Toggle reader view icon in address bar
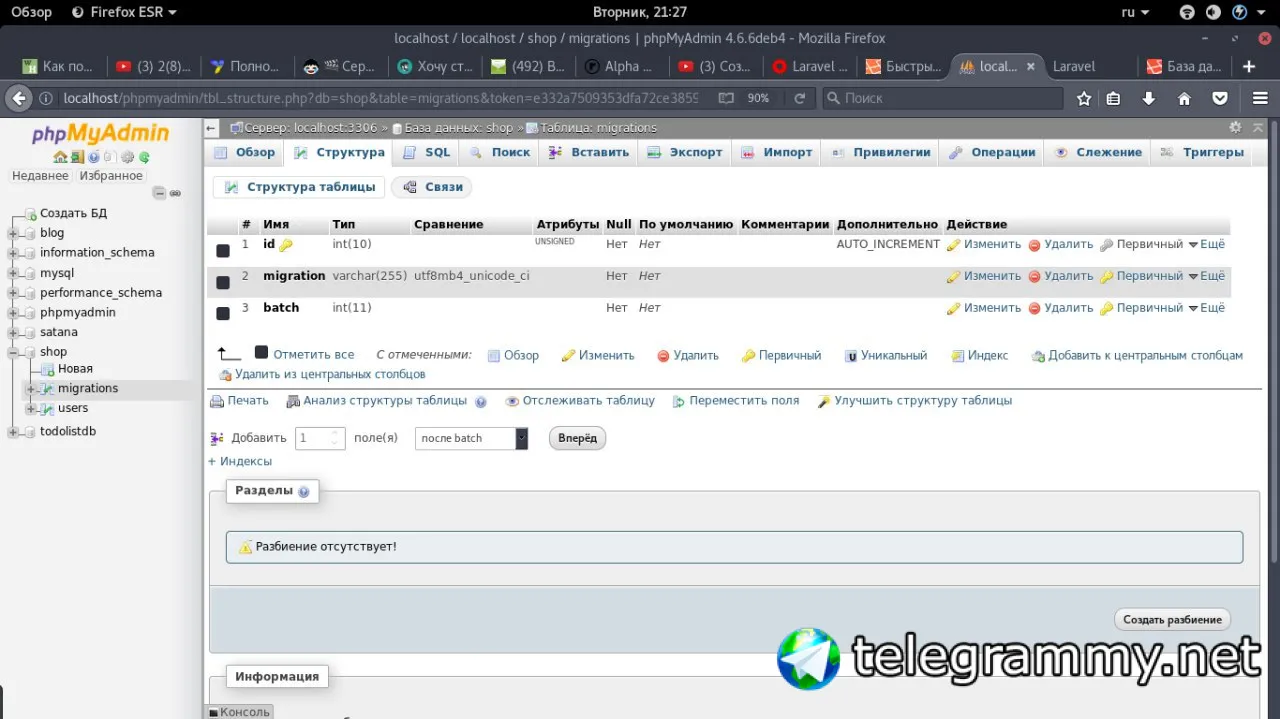 (x=726, y=98)
